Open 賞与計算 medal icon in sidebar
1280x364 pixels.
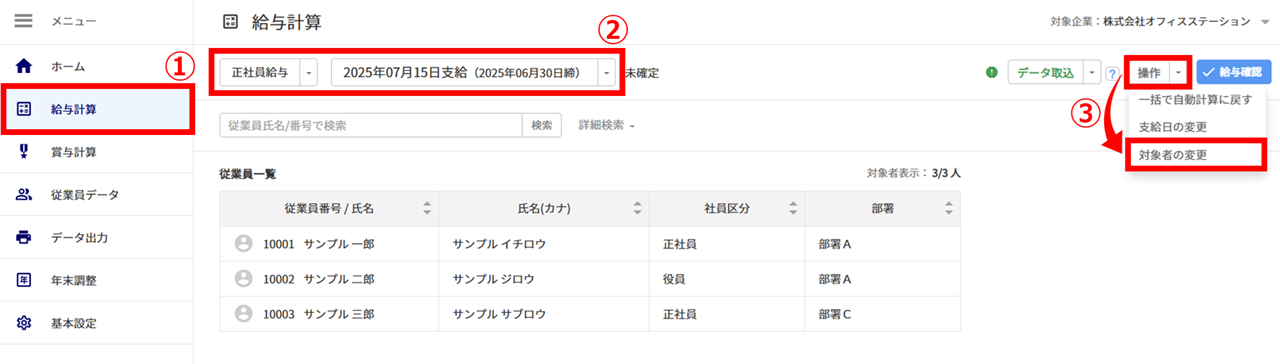[x=25, y=152]
